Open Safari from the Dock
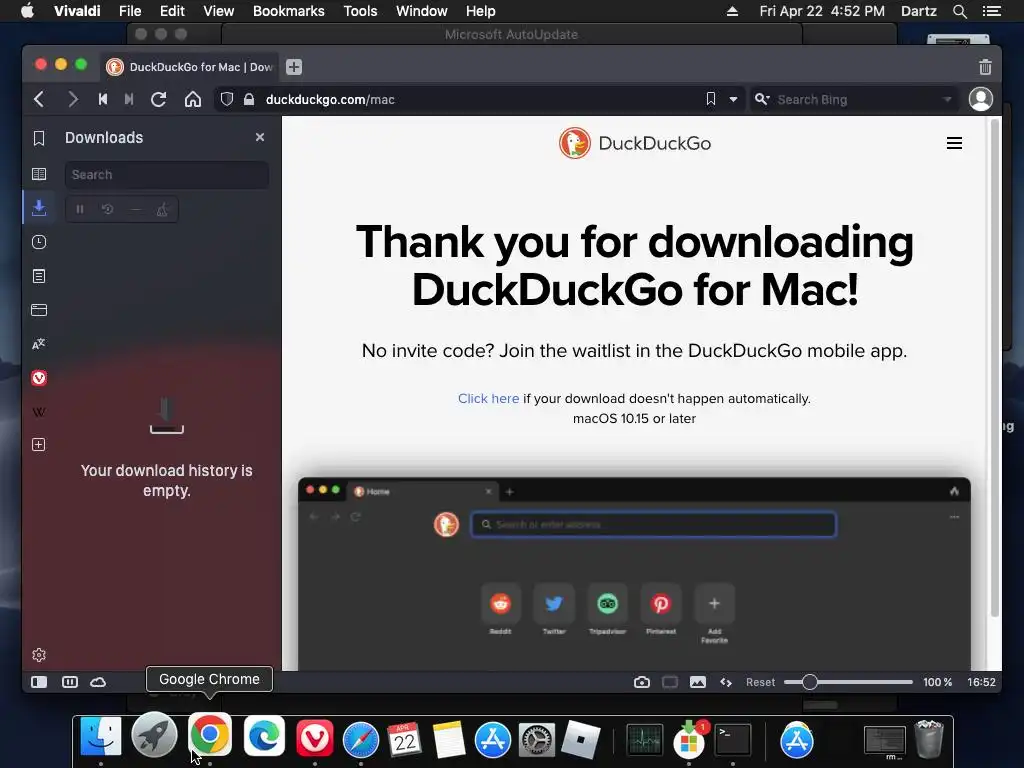Screen dimensions: 1024x768 360,740
